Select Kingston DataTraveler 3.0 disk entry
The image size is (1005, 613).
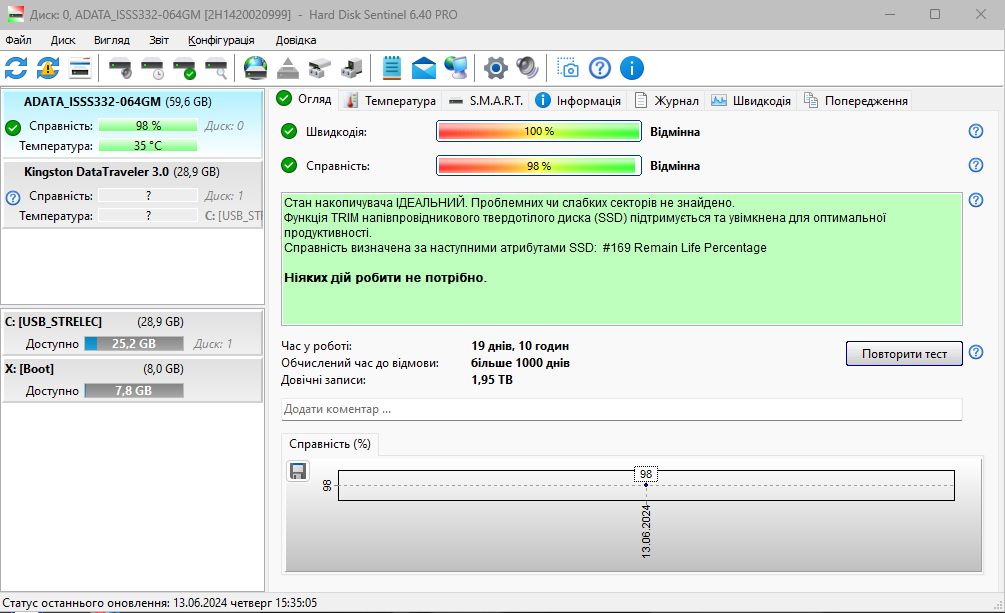click(132, 193)
